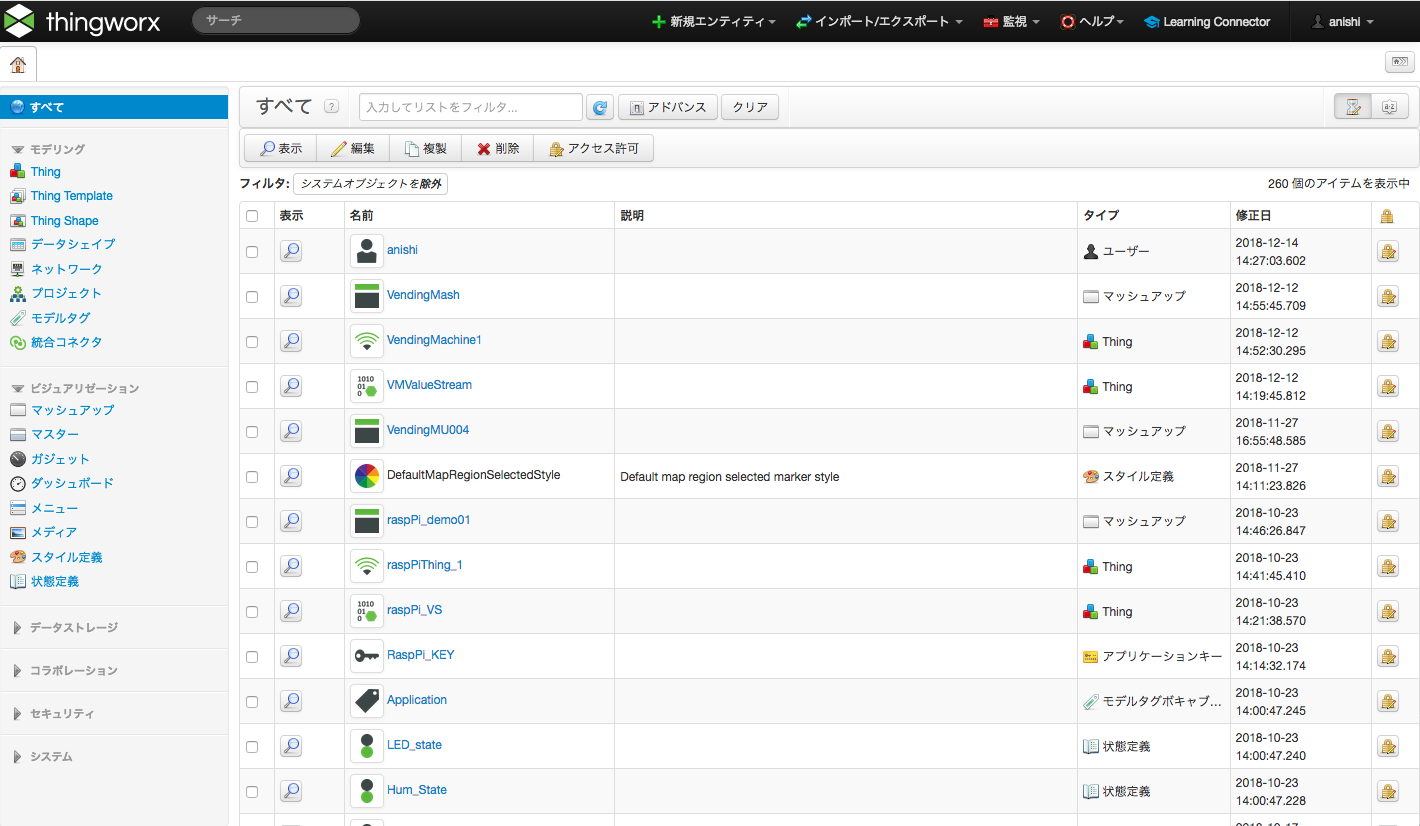Check the raspPi_demo01 row checkbox

click(x=252, y=522)
